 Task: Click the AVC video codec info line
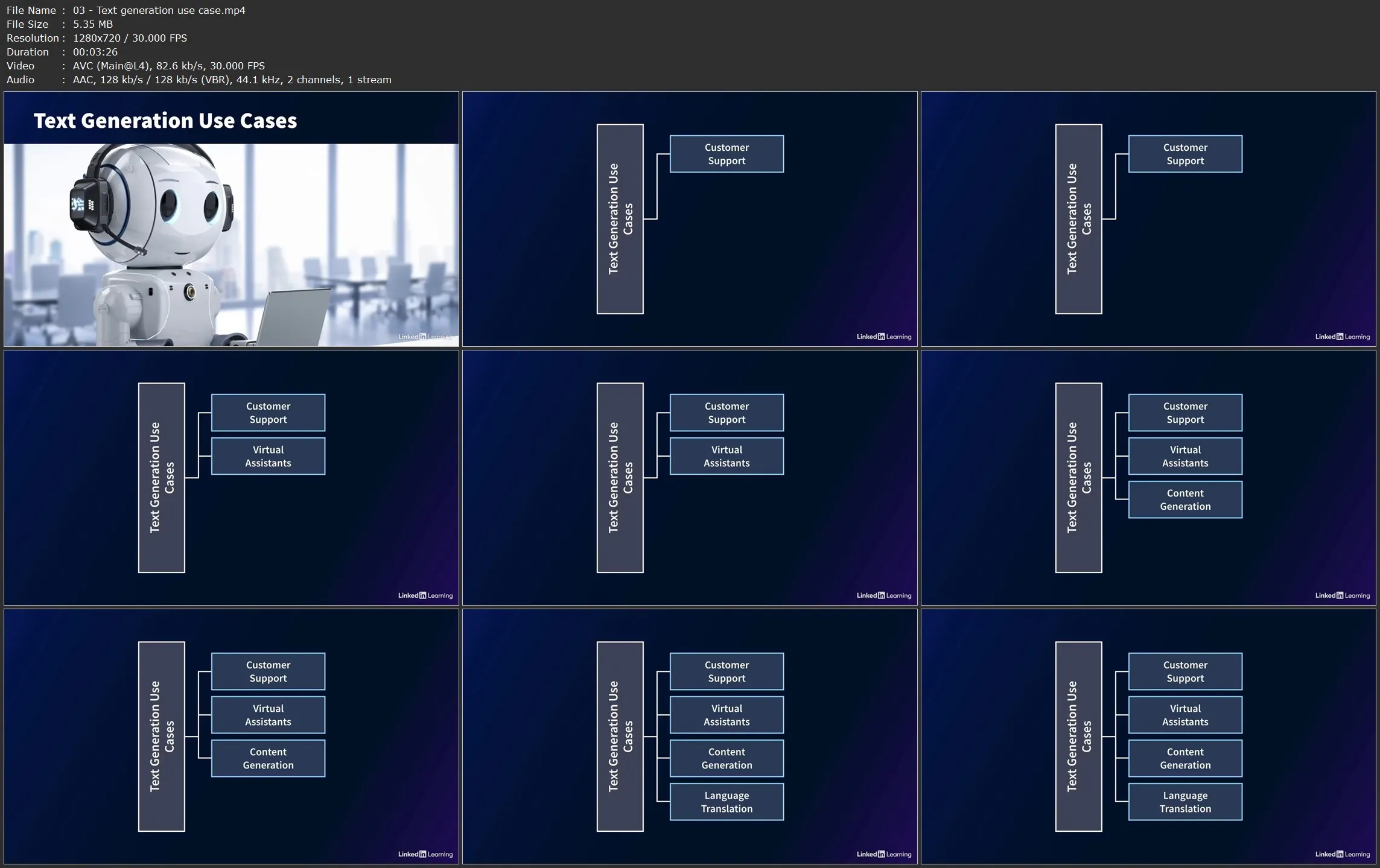click(168, 66)
